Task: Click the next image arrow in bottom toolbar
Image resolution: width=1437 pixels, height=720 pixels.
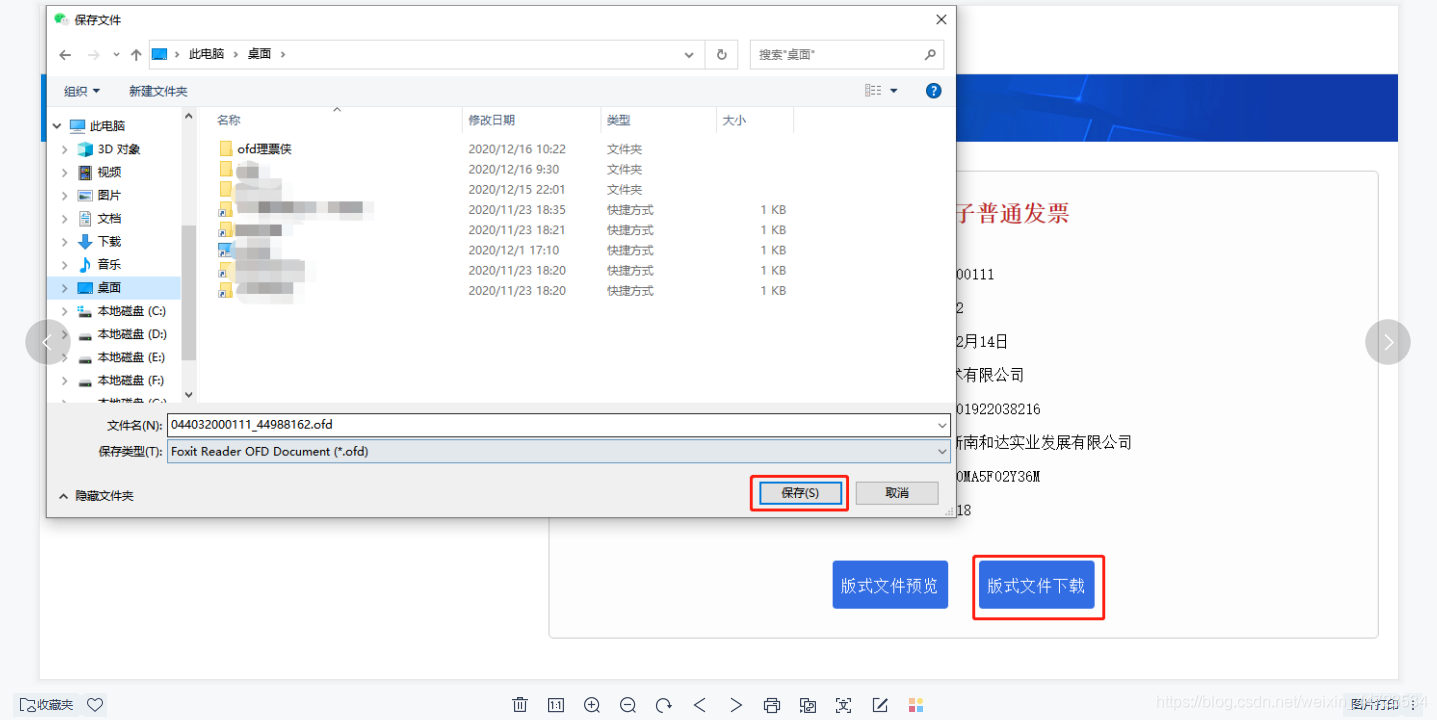Action: click(x=736, y=705)
